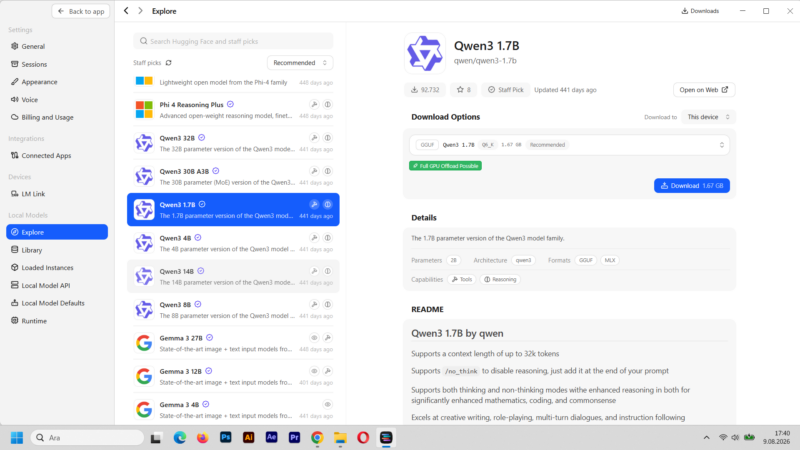
Task: Click the Staff Pick badge
Action: point(506,90)
